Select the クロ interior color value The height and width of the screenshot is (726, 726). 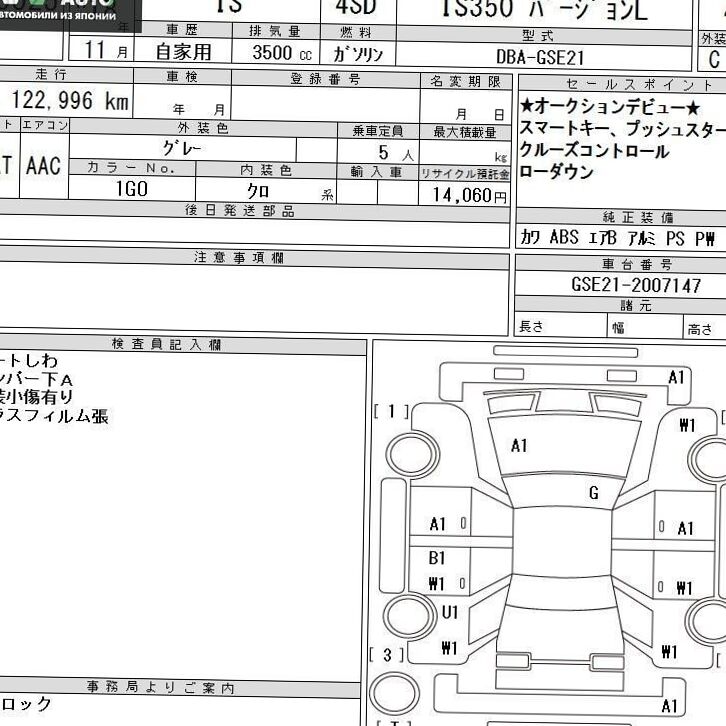pos(257,190)
